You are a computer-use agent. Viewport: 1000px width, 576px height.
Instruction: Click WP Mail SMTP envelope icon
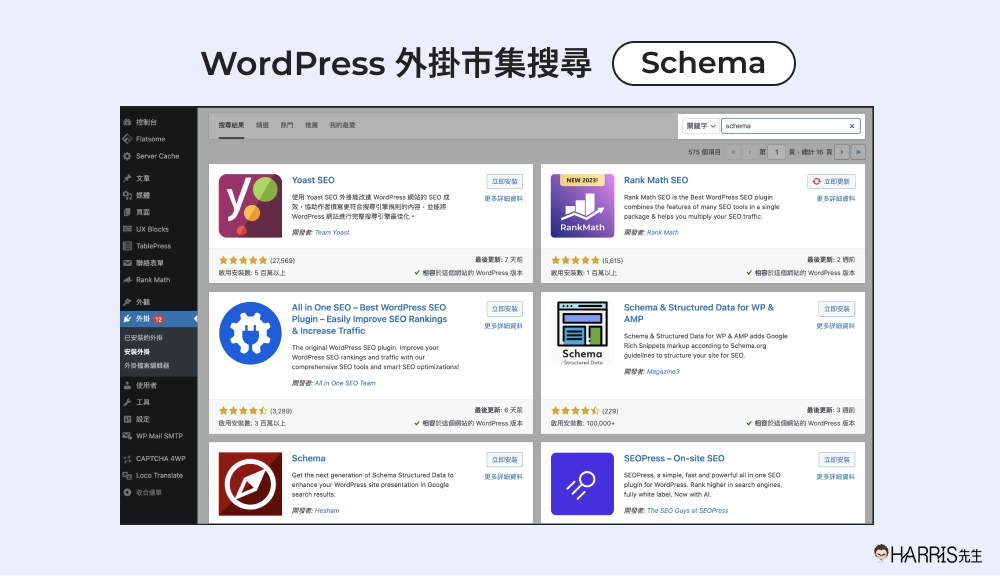(x=128, y=436)
